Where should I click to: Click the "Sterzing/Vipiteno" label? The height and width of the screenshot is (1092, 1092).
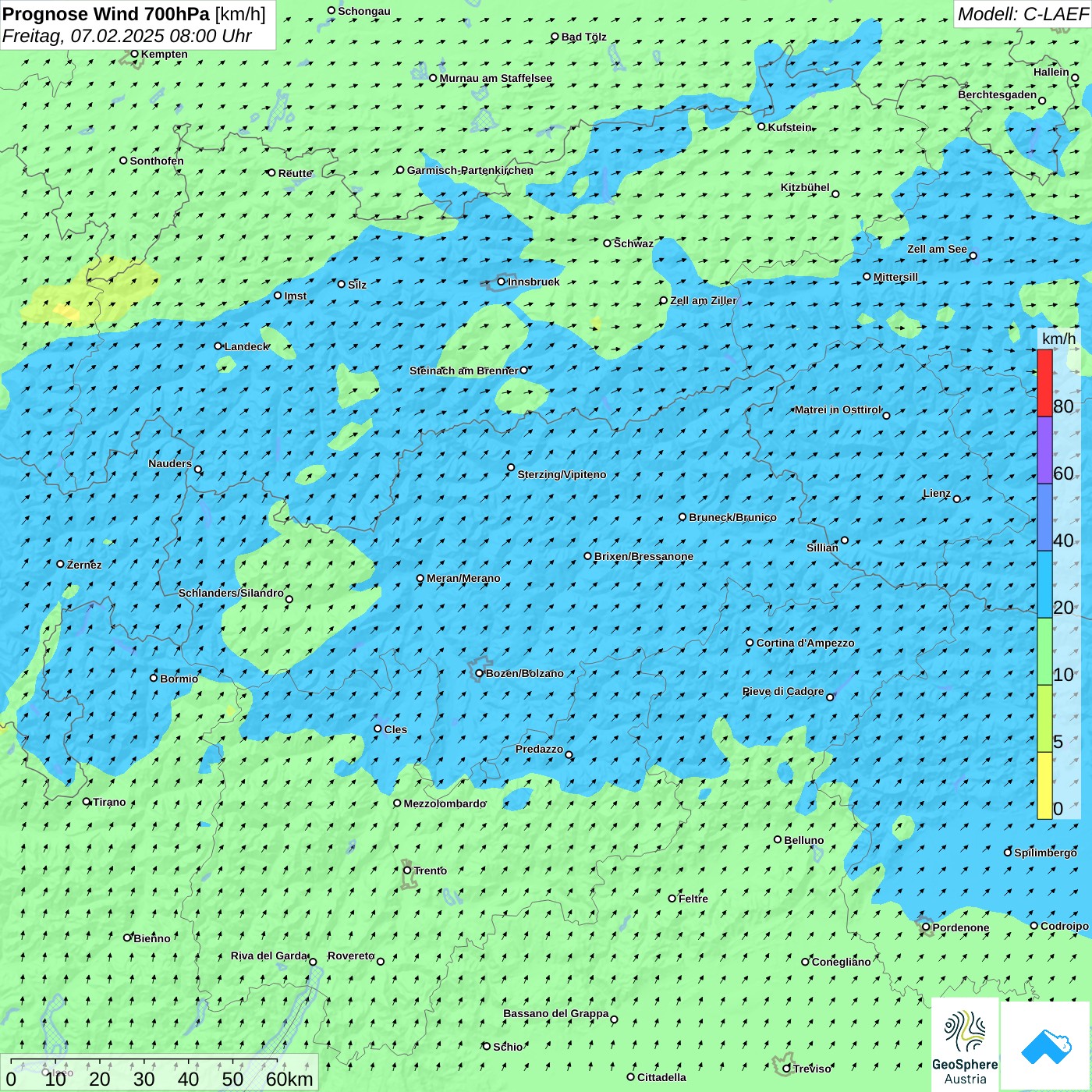pyautogui.click(x=562, y=474)
